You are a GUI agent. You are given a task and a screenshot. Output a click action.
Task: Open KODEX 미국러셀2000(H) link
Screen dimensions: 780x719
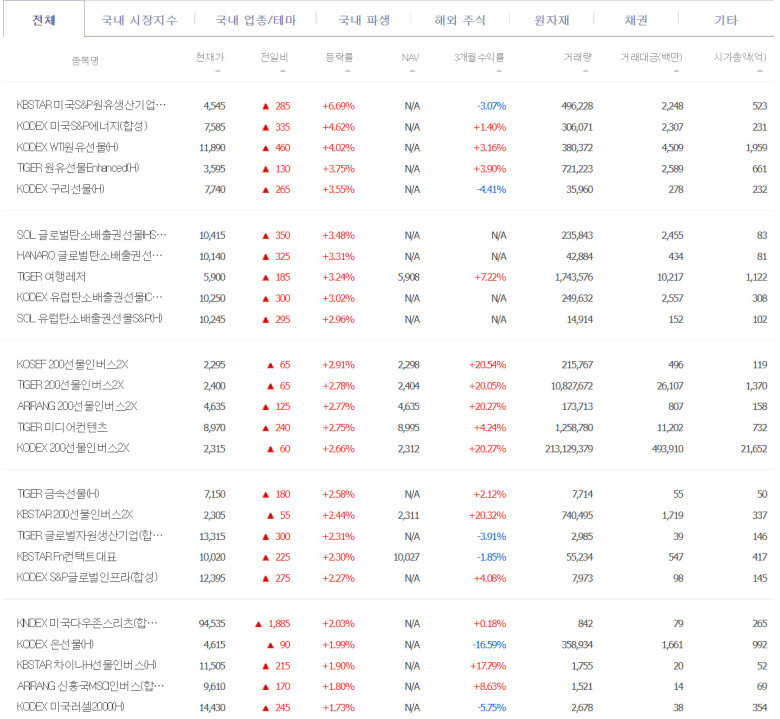(70, 707)
